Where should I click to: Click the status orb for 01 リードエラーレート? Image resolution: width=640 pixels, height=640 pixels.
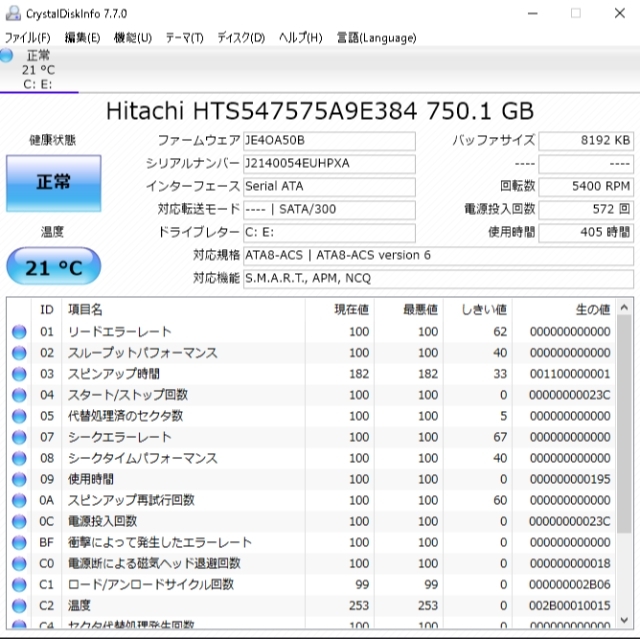point(19,332)
